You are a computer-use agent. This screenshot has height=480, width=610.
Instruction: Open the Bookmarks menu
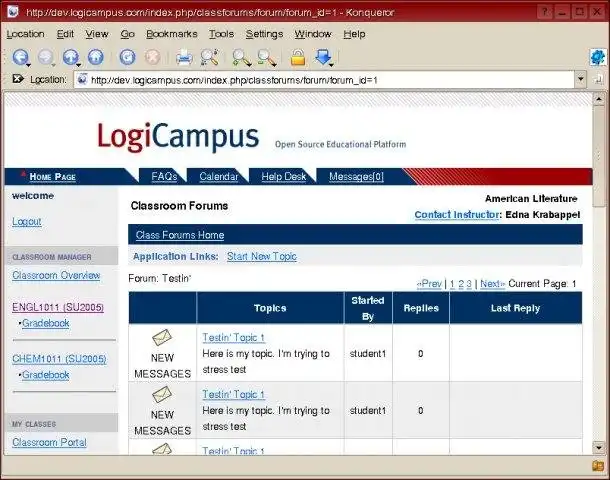click(172, 34)
